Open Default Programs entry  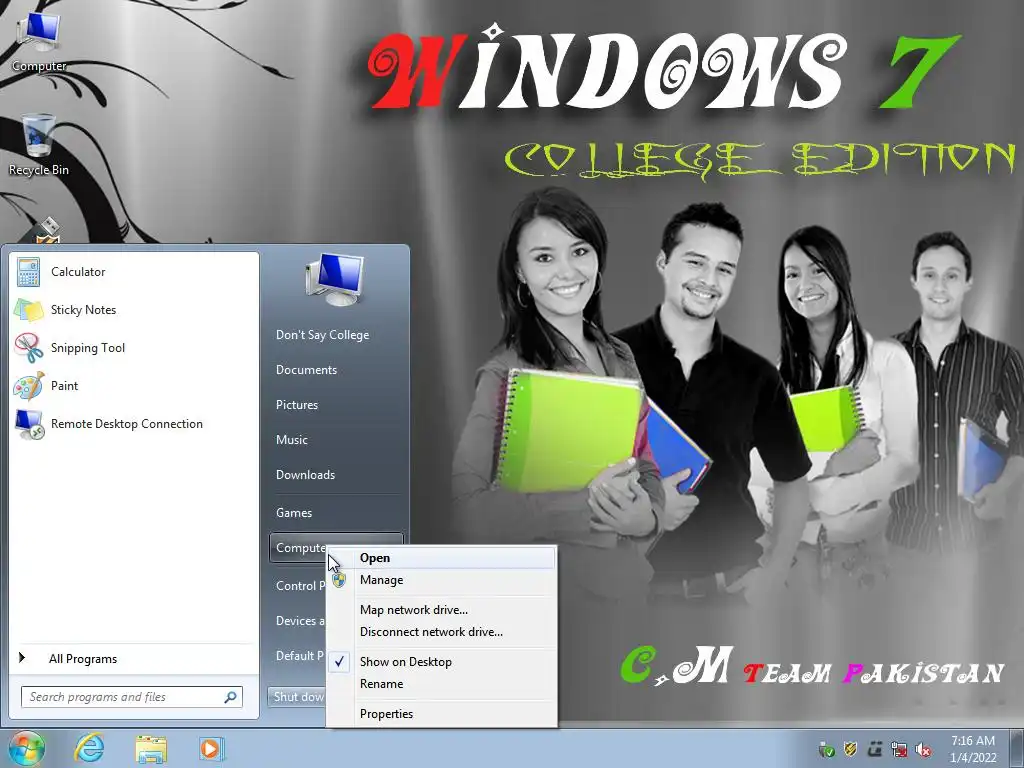coord(300,656)
